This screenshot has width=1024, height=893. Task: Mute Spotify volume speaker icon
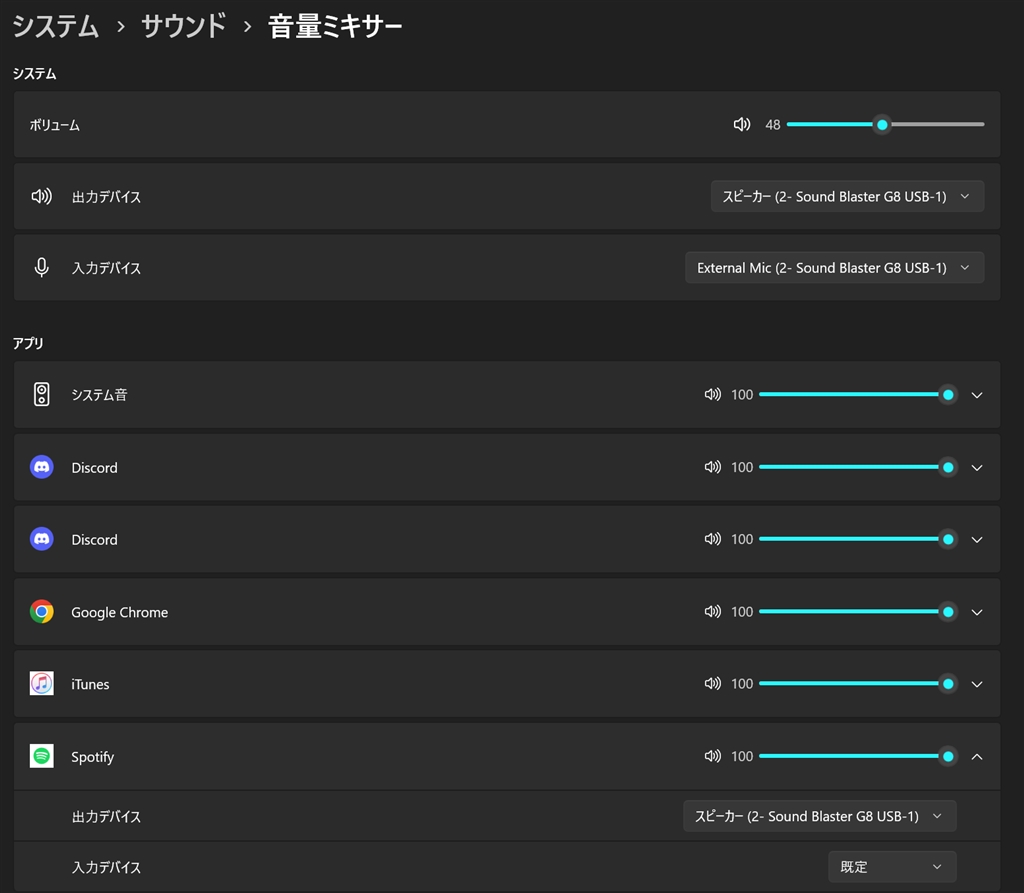click(x=712, y=756)
